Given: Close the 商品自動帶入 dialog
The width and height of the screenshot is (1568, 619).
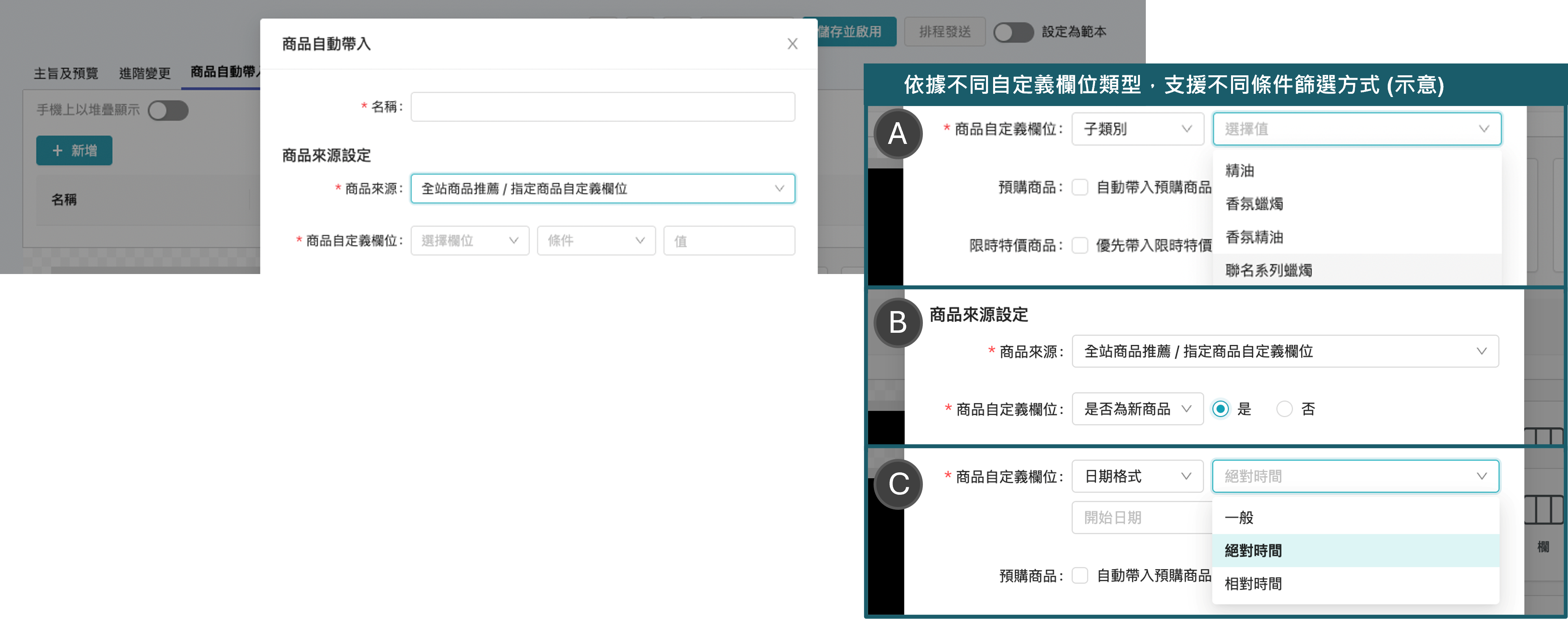Looking at the screenshot, I should [x=792, y=44].
